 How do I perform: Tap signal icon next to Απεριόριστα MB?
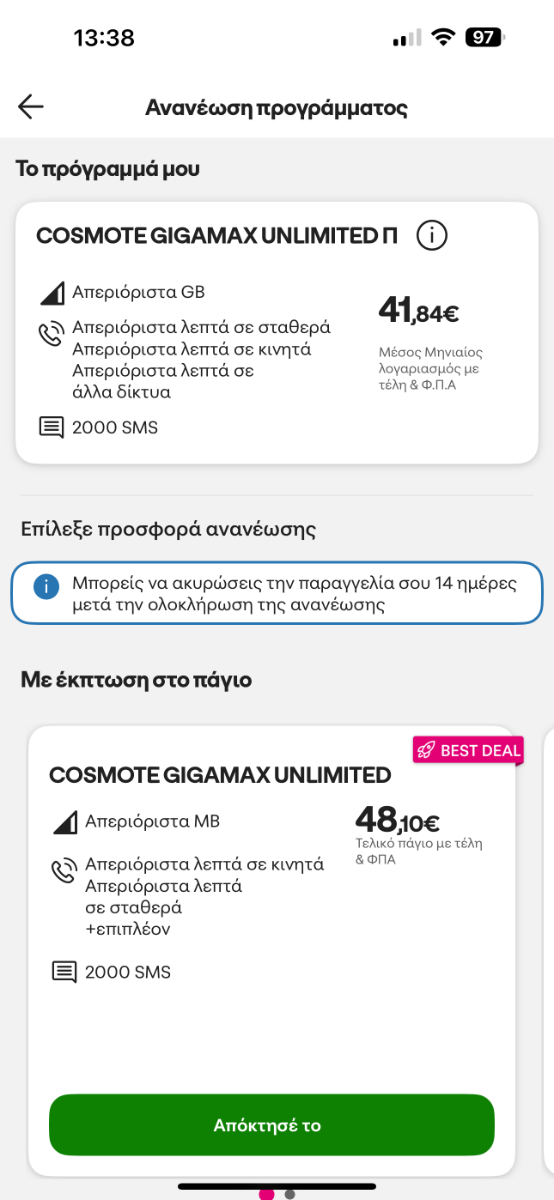pyautogui.click(x=64, y=823)
